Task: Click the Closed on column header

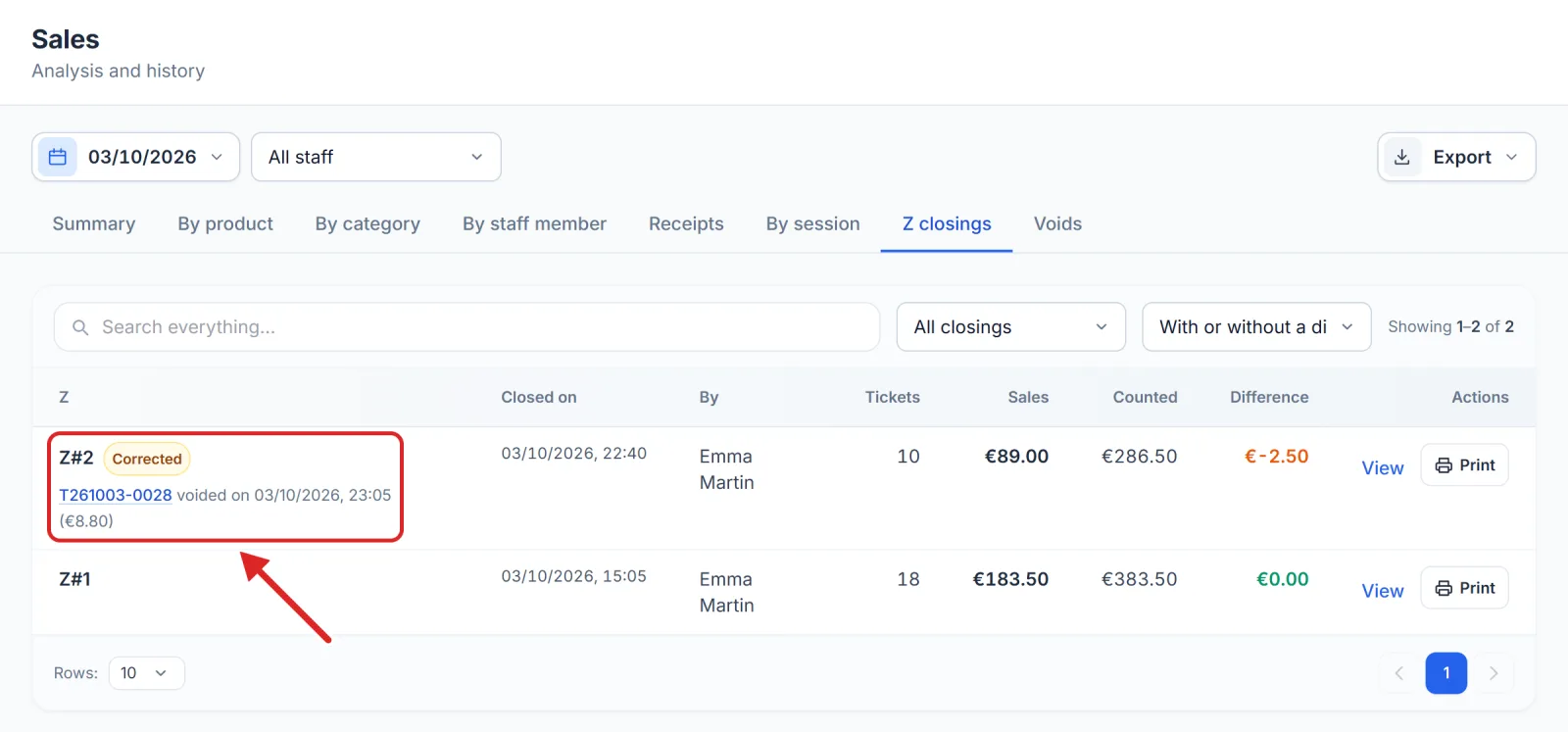Action: (539, 398)
